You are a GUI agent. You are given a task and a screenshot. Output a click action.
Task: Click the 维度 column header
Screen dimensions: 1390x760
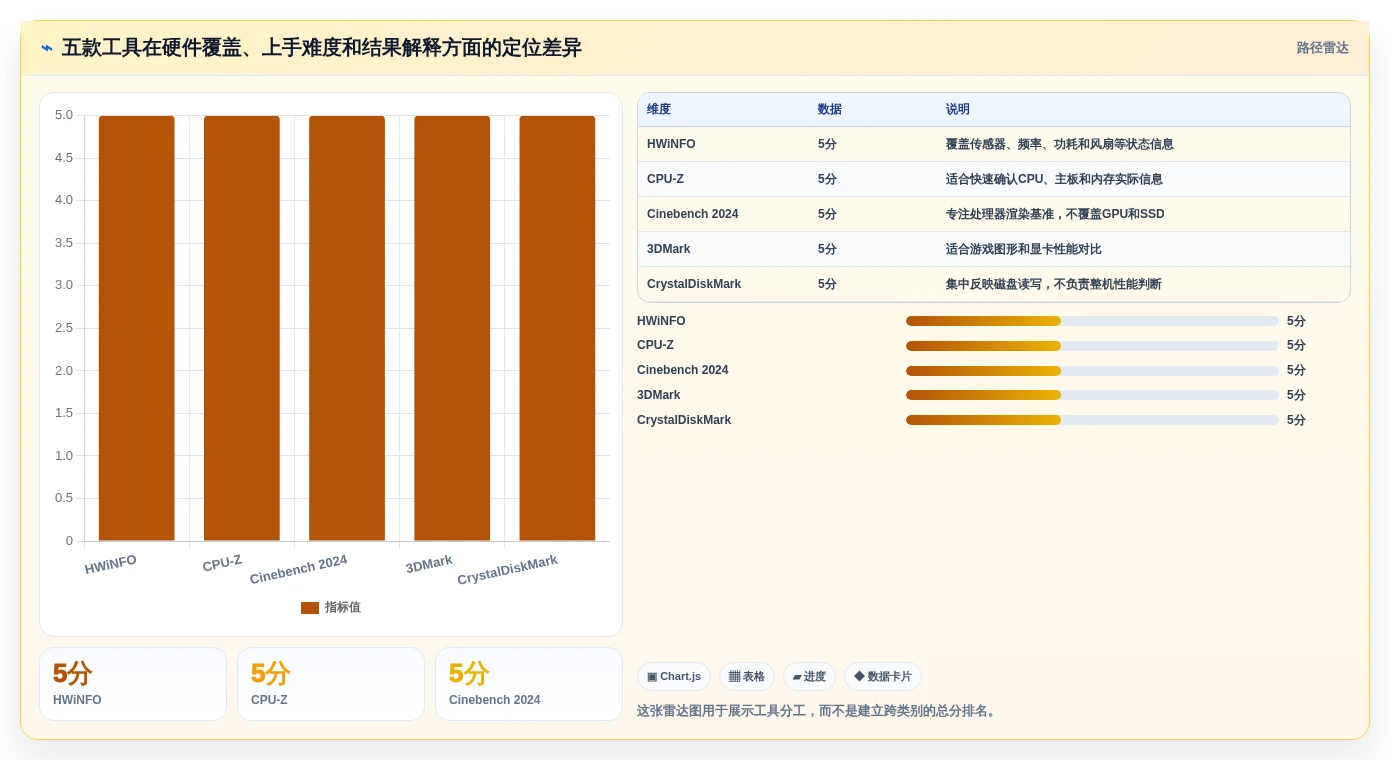(659, 110)
